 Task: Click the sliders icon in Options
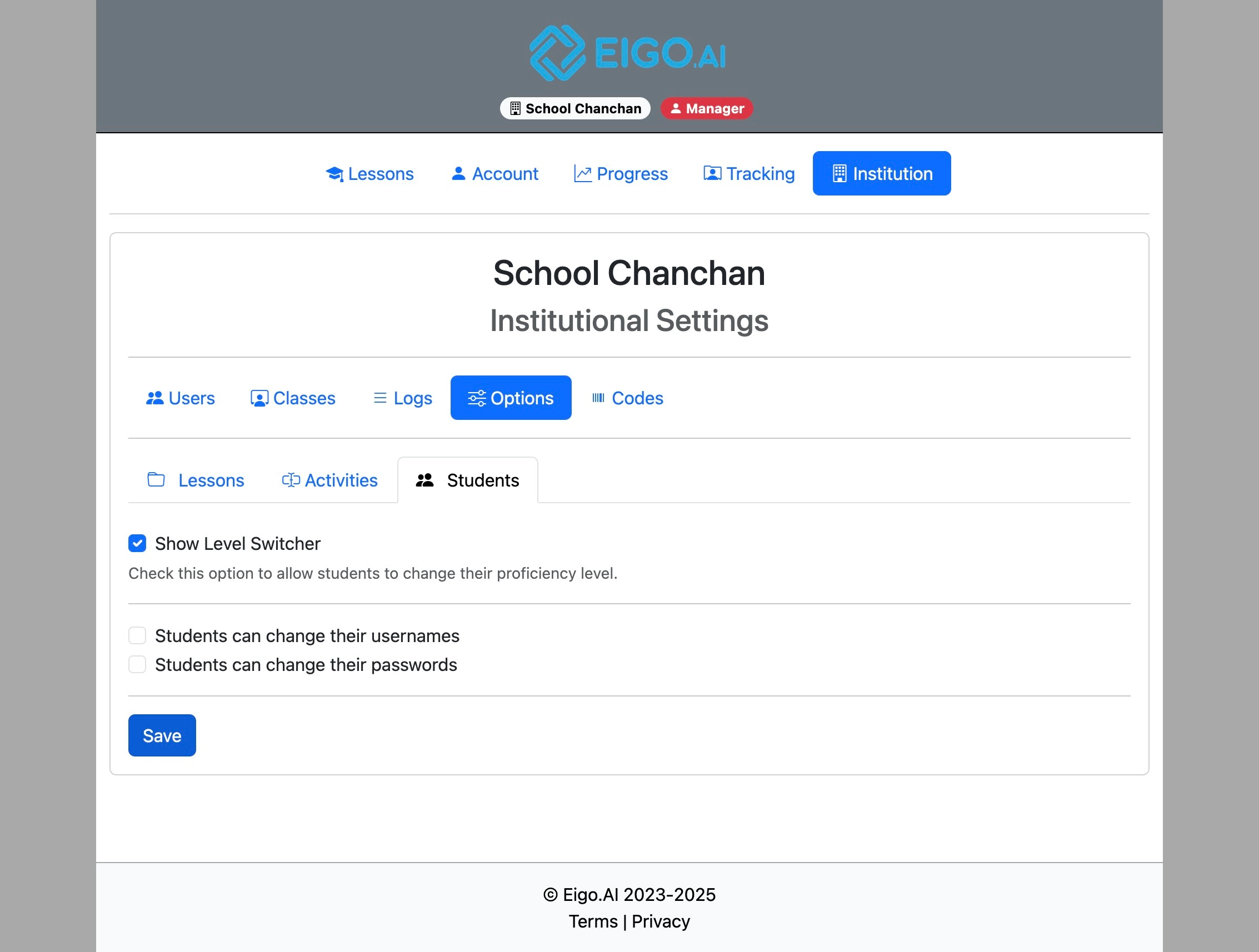[x=477, y=398]
